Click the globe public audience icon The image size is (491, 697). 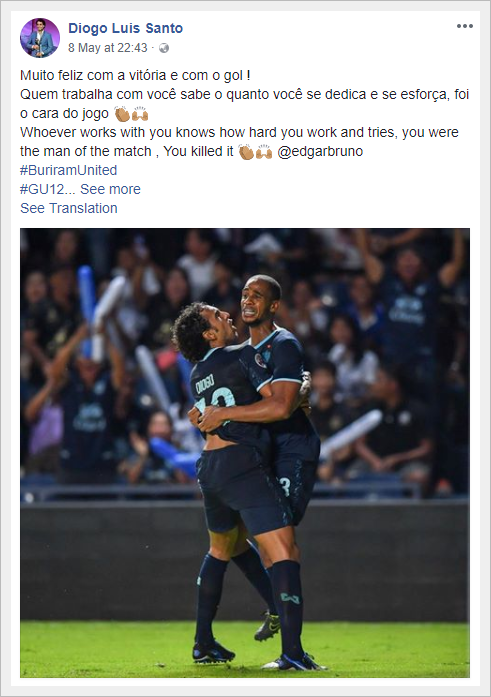pyautogui.click(x=164, y=48)
